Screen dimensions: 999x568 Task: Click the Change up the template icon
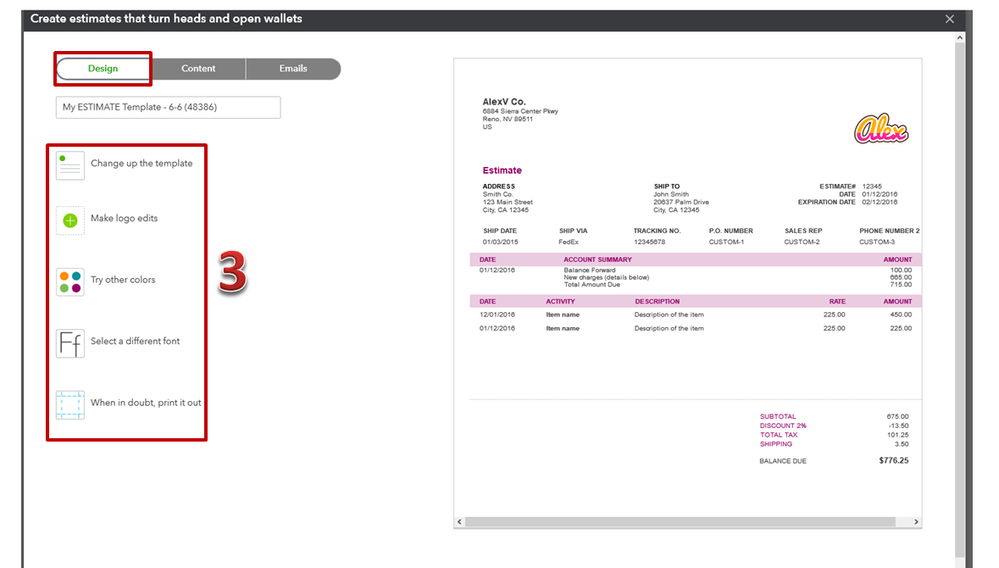click(70, 166)
